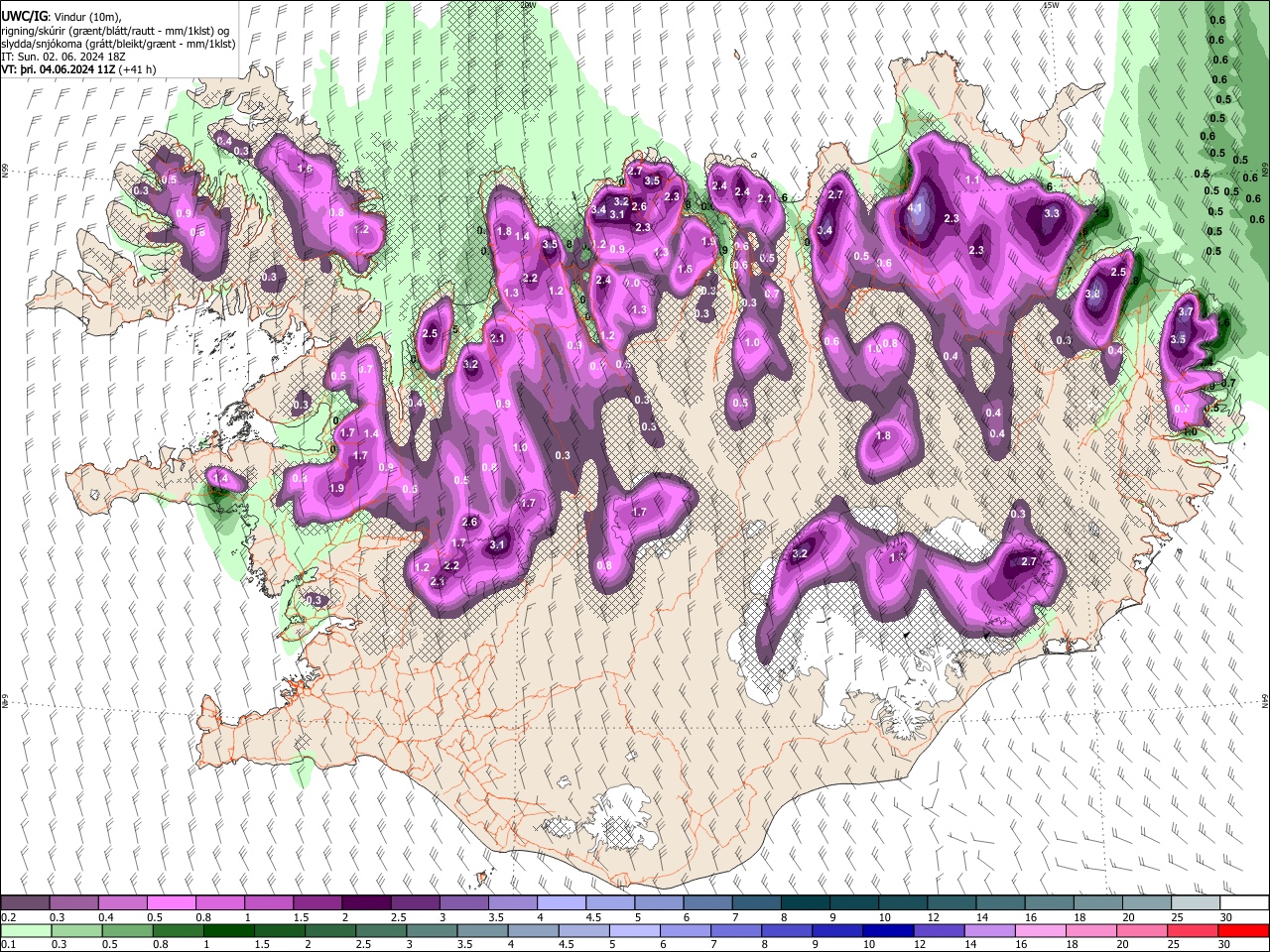Click the '3.7' value near the east coast
The image size is (1270, 952).
[x=1185, y=312]
